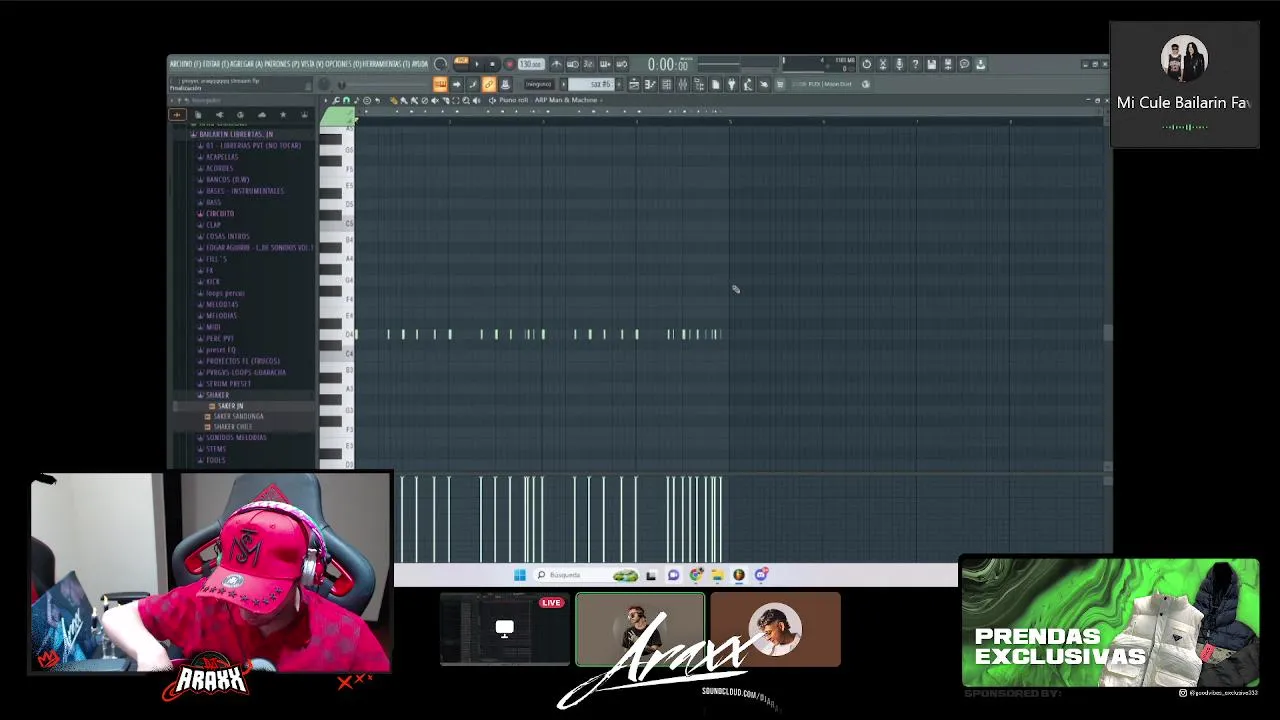Toggle overdub/blend recording icon
The image size is (1280, 720).
click(x=606, y=64)
